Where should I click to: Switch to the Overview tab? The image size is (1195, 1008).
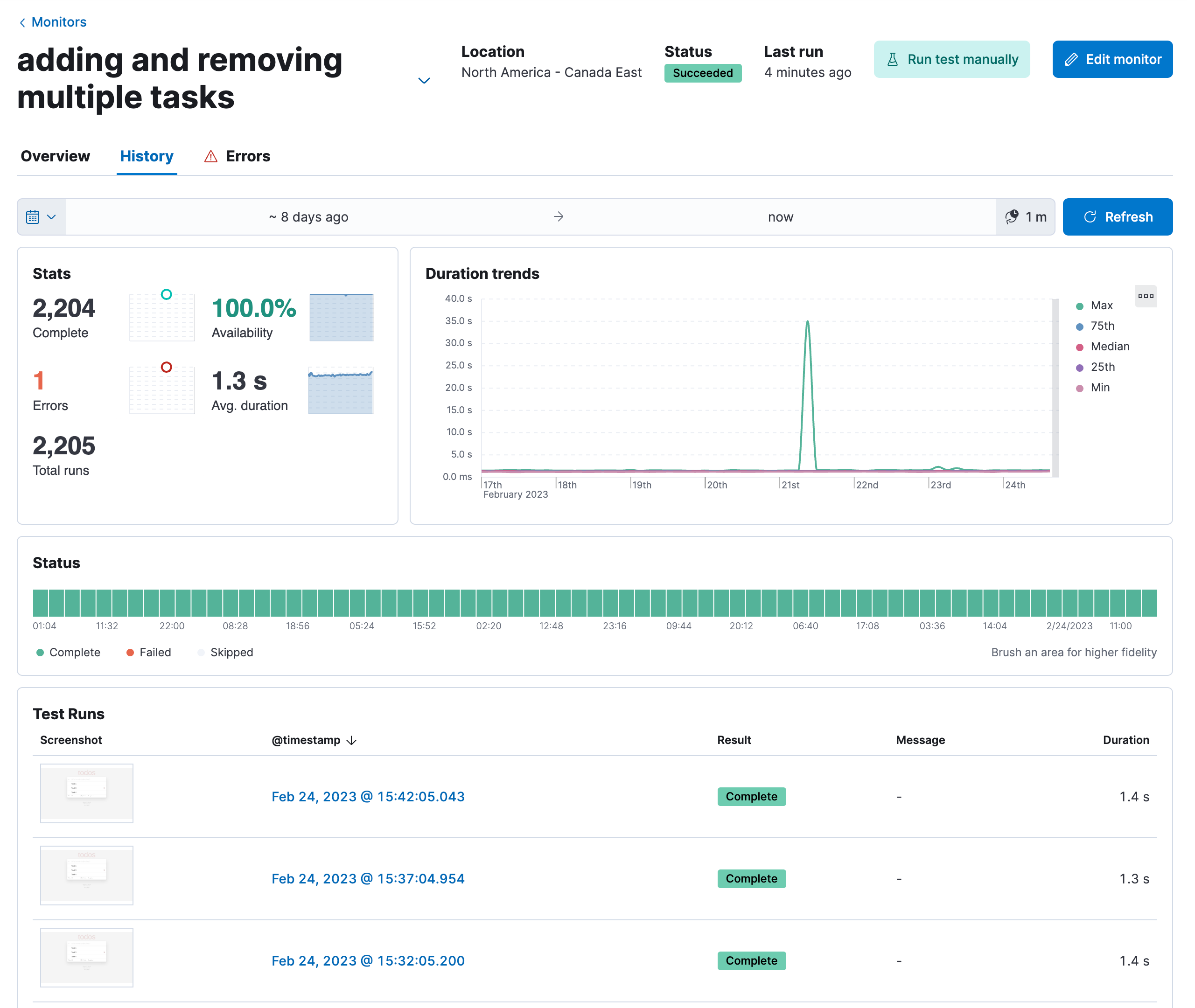coord(55,156)
